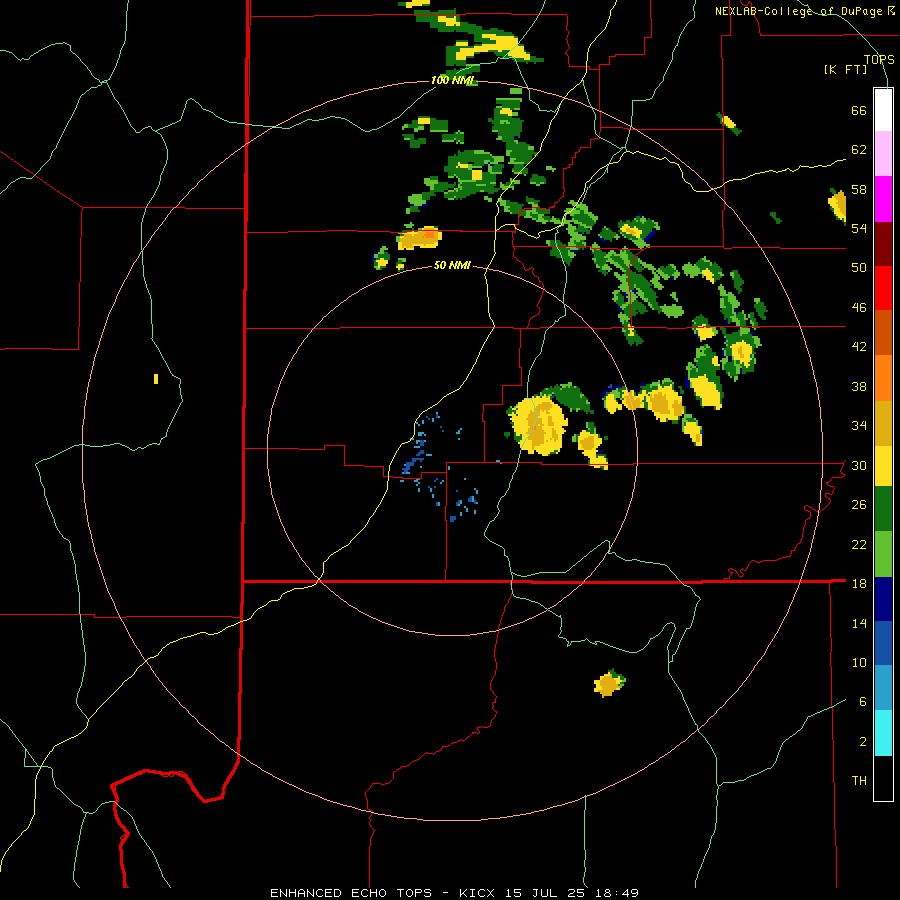Click the 62 legend value

point(859,150)
